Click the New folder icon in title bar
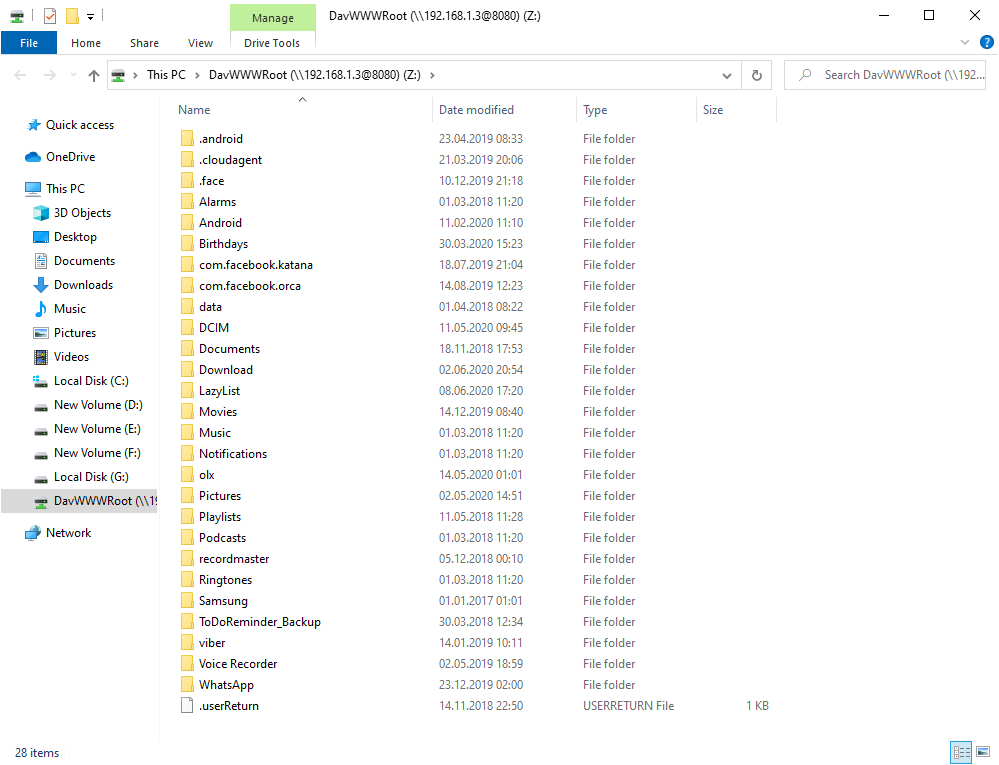The height and width of the screenshot is (765, 999). pos(71,16)
